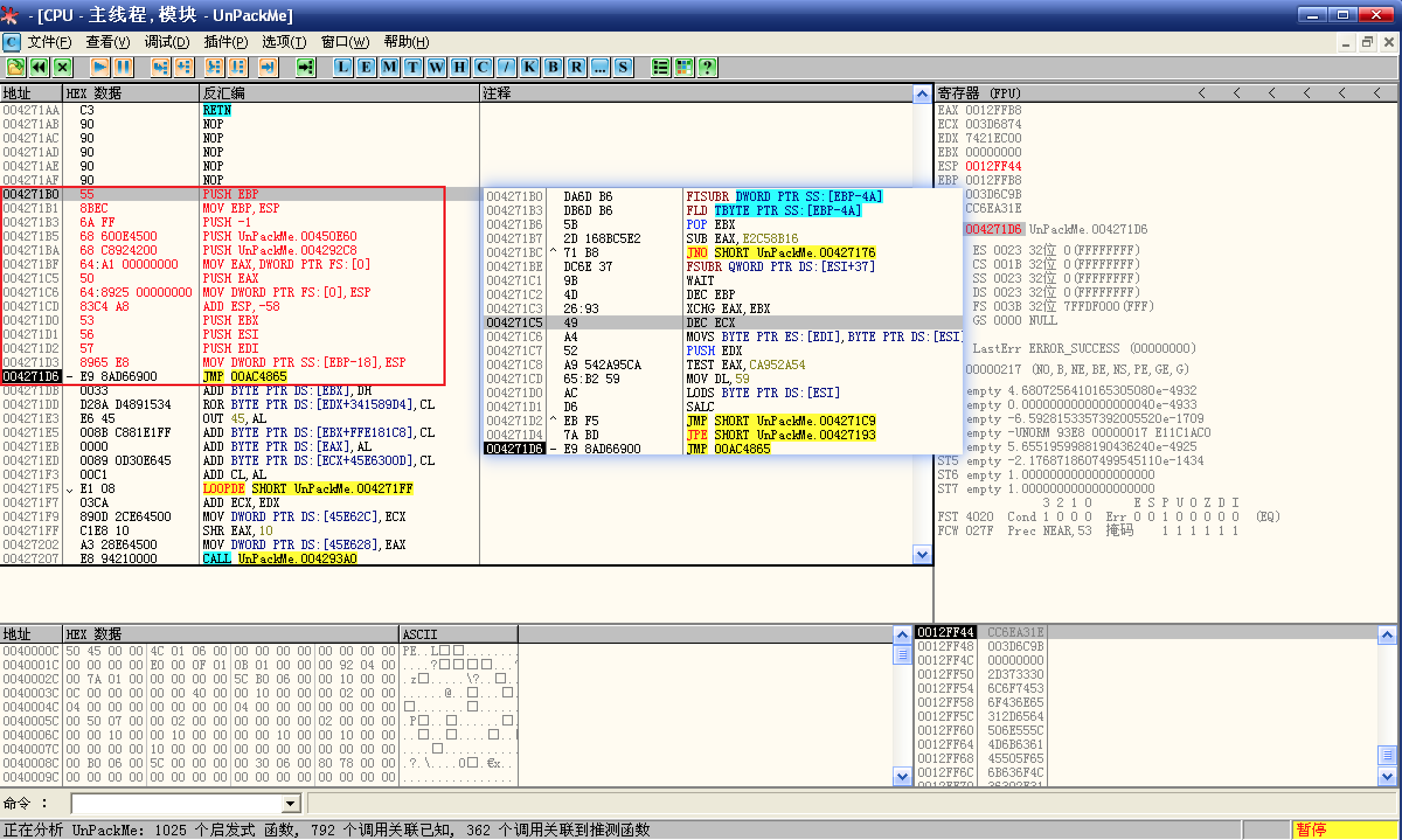Click the green Go to address icon
Viewport: 1402px width, 840px height.
coord(305,67)
